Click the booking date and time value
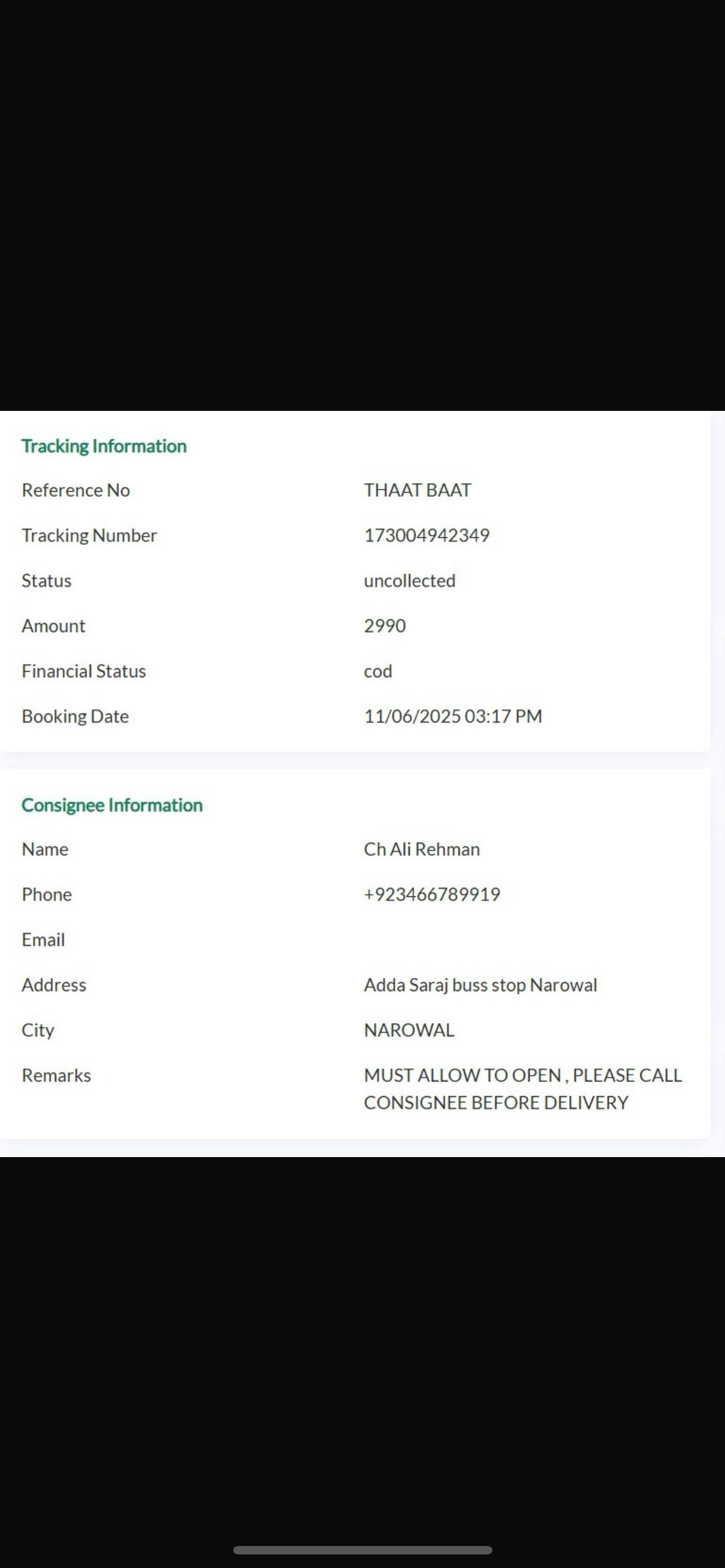The image size is (725, 1568). coord(453,716)
